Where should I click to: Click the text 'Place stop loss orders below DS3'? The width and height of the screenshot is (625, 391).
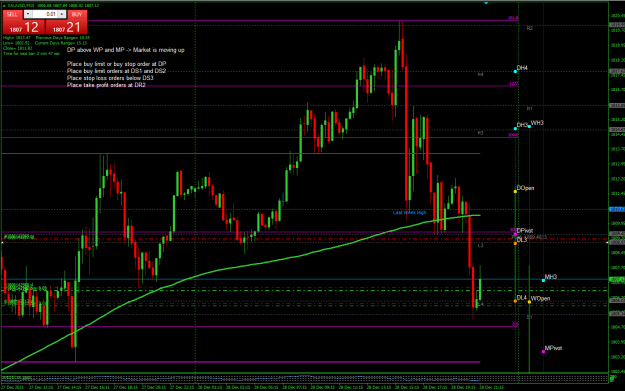(110, 78)
